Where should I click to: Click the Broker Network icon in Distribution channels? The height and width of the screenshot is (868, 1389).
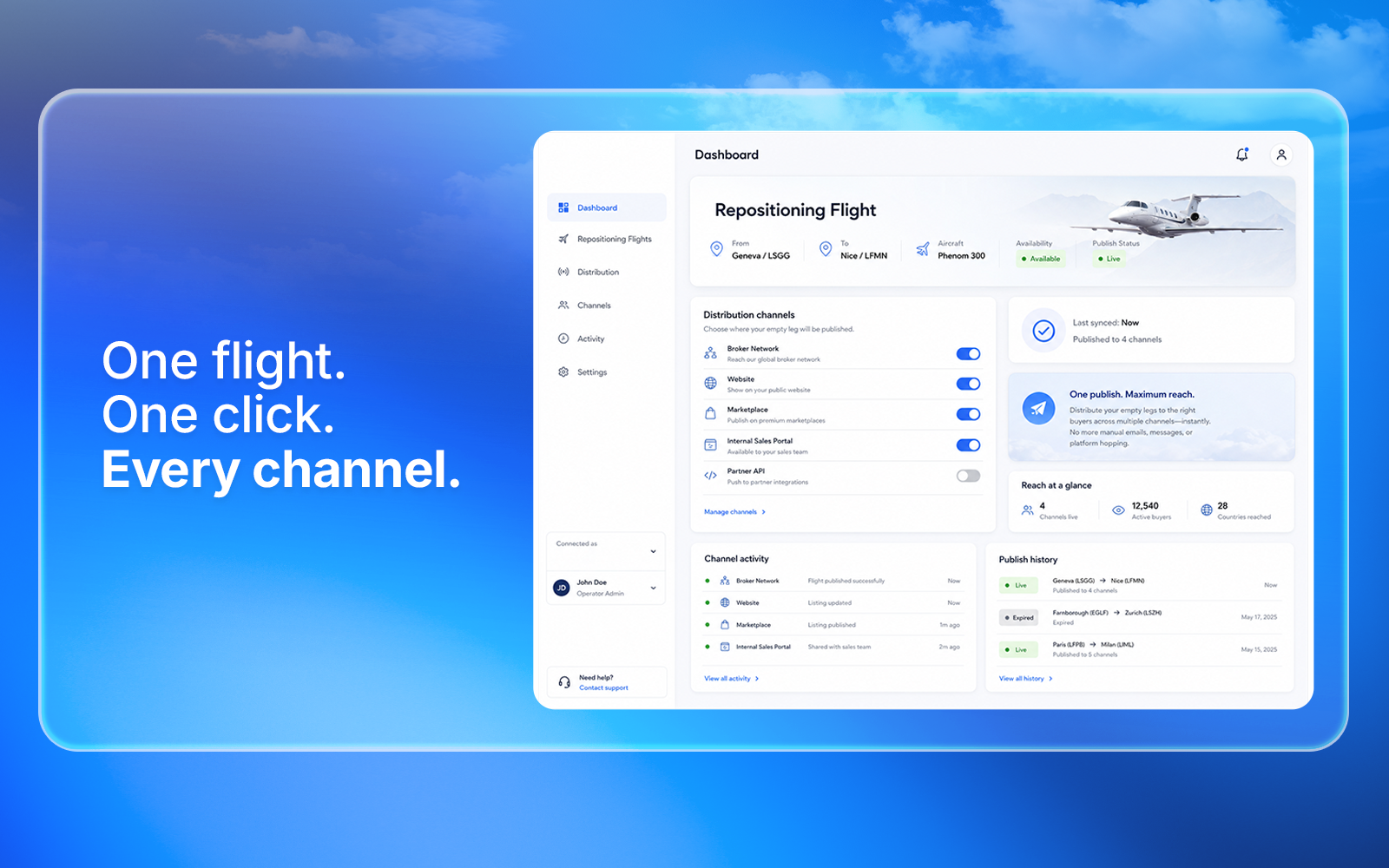(x=710, y=353)
